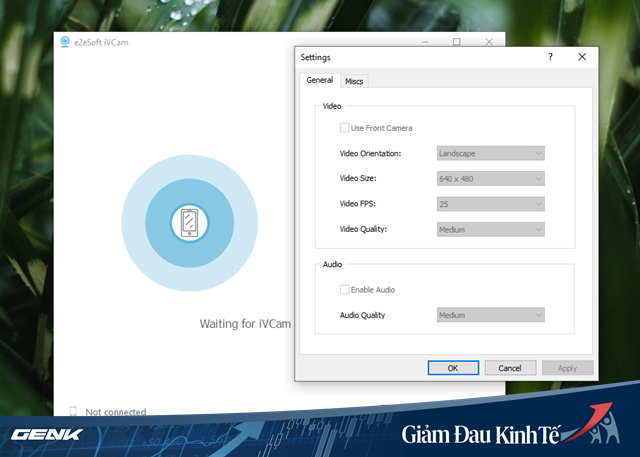Close the Settings dialog with the X
Viewport: 640px width, 457px height.
point(582,58)
